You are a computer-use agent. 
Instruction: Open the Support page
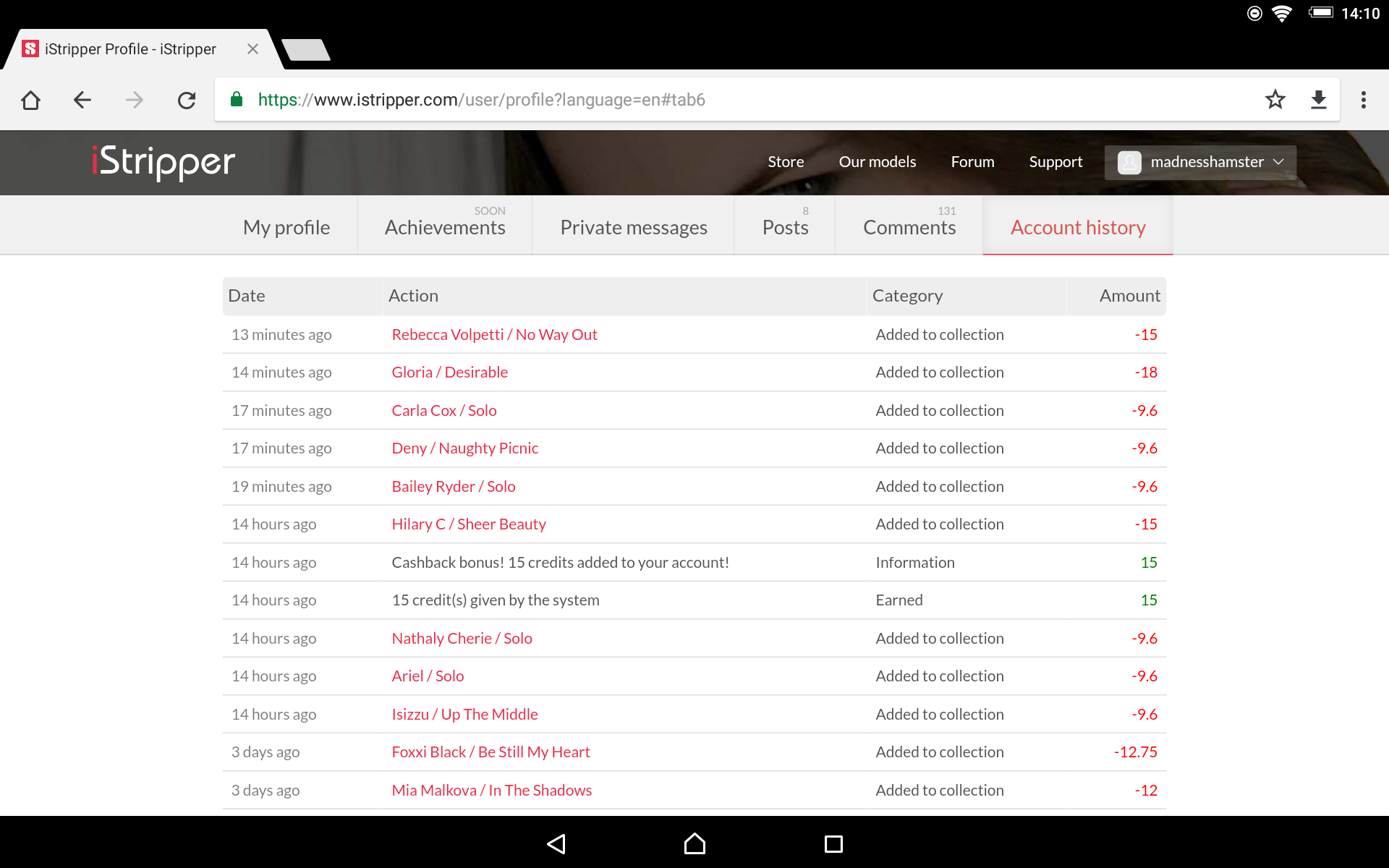coord(1055,162)
